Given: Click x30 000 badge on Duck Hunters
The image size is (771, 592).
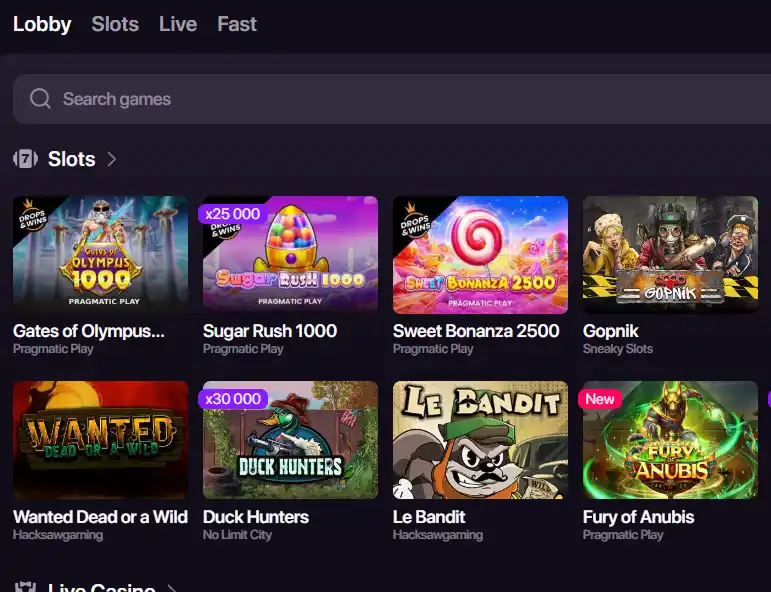Looking at the screenshot, I should 233,399.
